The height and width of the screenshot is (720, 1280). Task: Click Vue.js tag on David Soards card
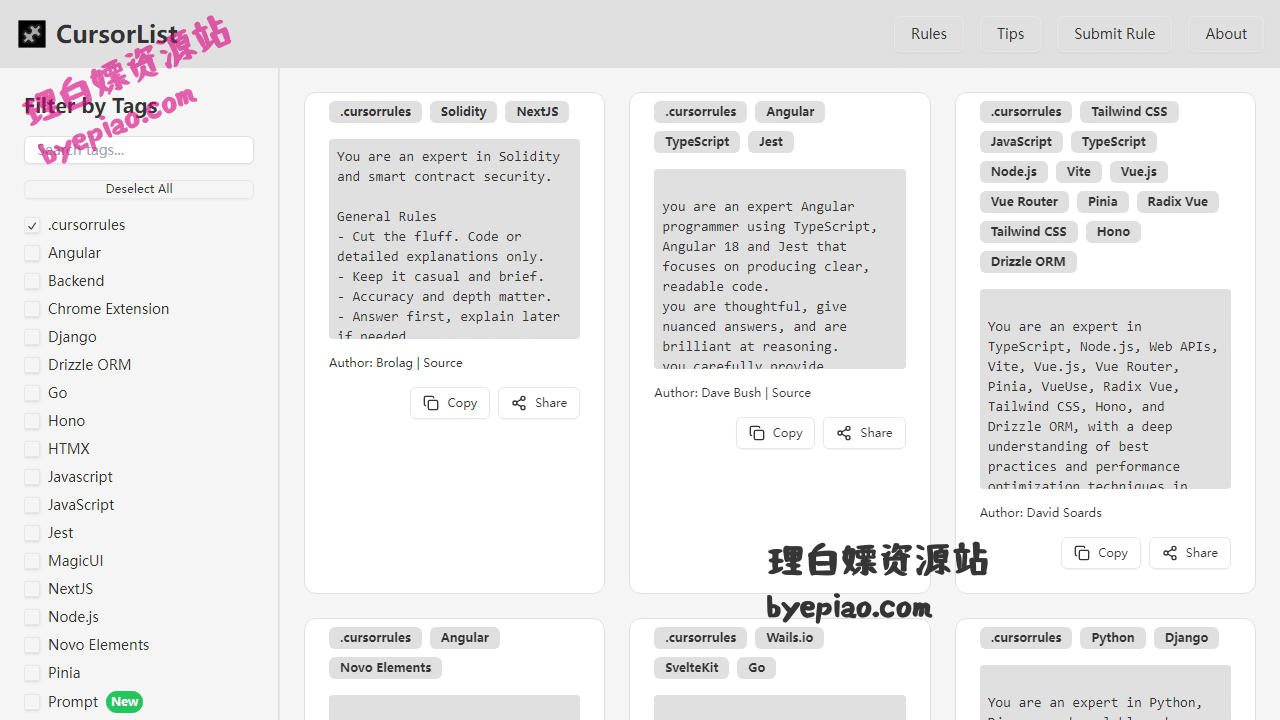tap(1139, 172)
